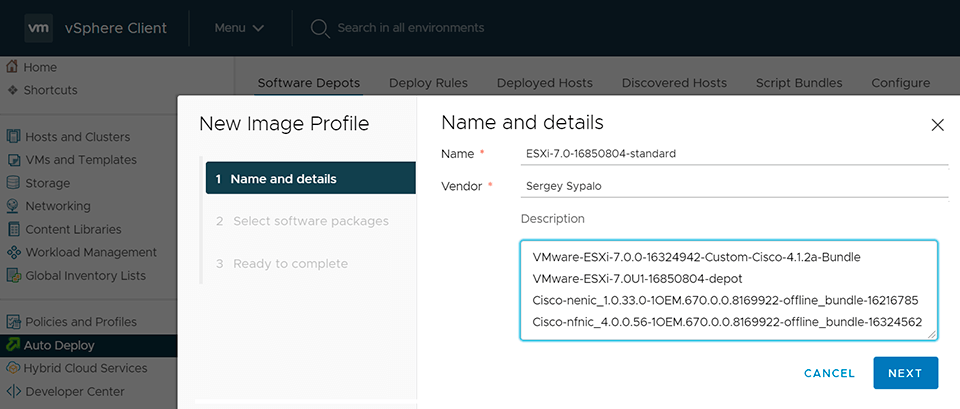Expand the Menu dropdown
The image size is (960, 409).
[x=239, y=28]
